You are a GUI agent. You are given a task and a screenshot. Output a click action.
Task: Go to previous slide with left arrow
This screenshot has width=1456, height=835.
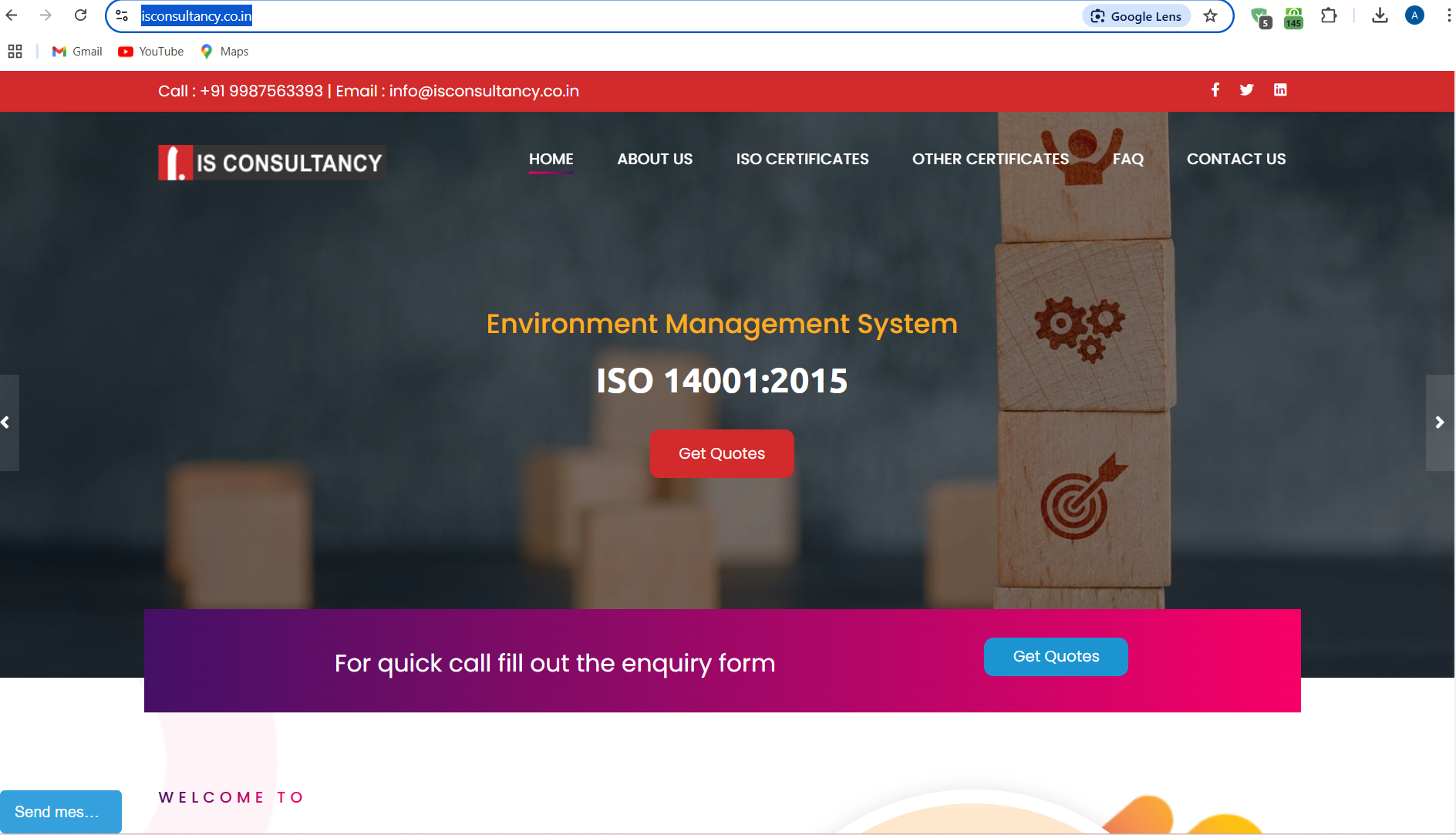pyautogui.click(x=6, y=423)
